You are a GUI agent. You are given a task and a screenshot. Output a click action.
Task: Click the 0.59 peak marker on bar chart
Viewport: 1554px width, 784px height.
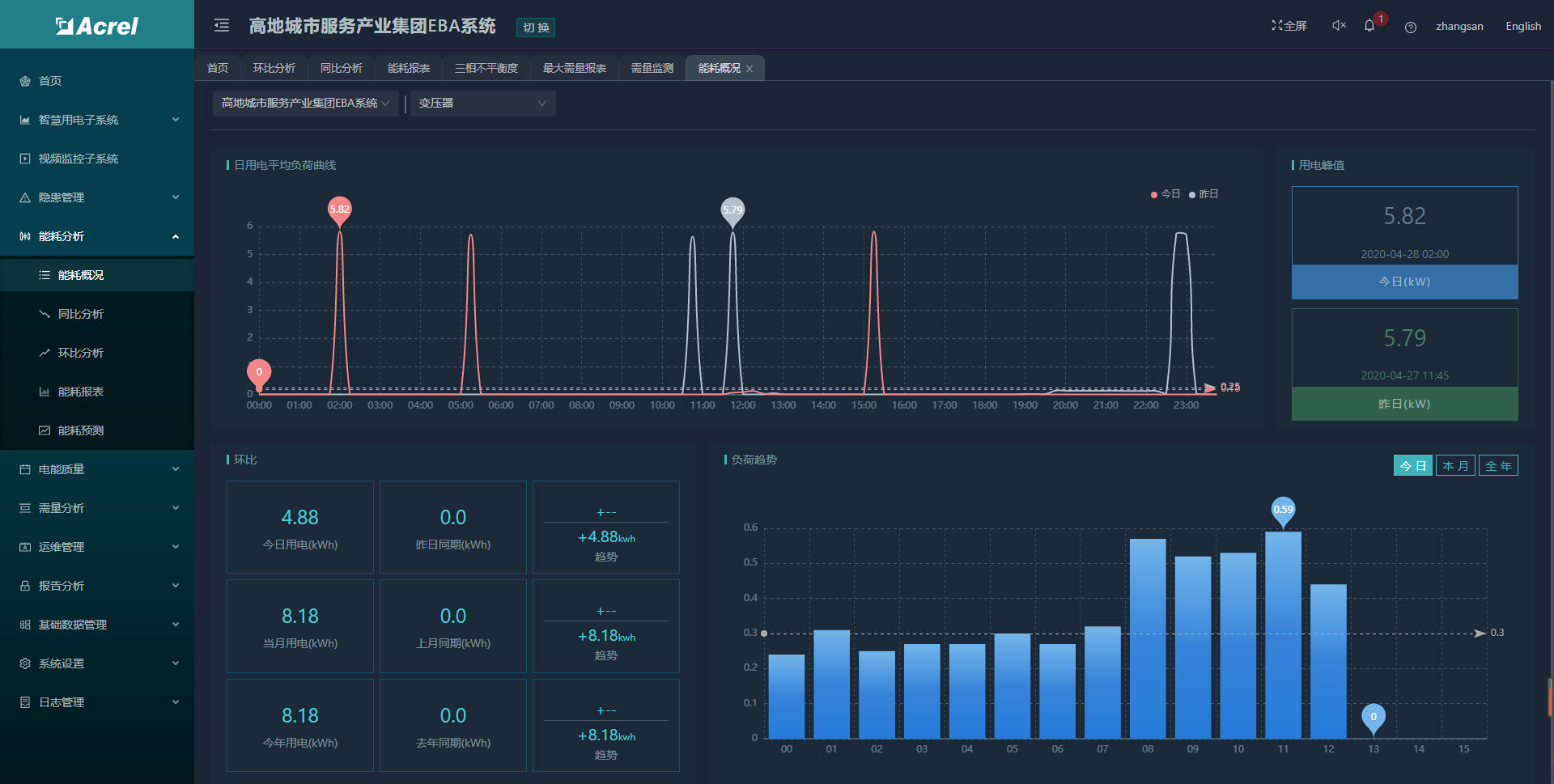pos(1283,510)
